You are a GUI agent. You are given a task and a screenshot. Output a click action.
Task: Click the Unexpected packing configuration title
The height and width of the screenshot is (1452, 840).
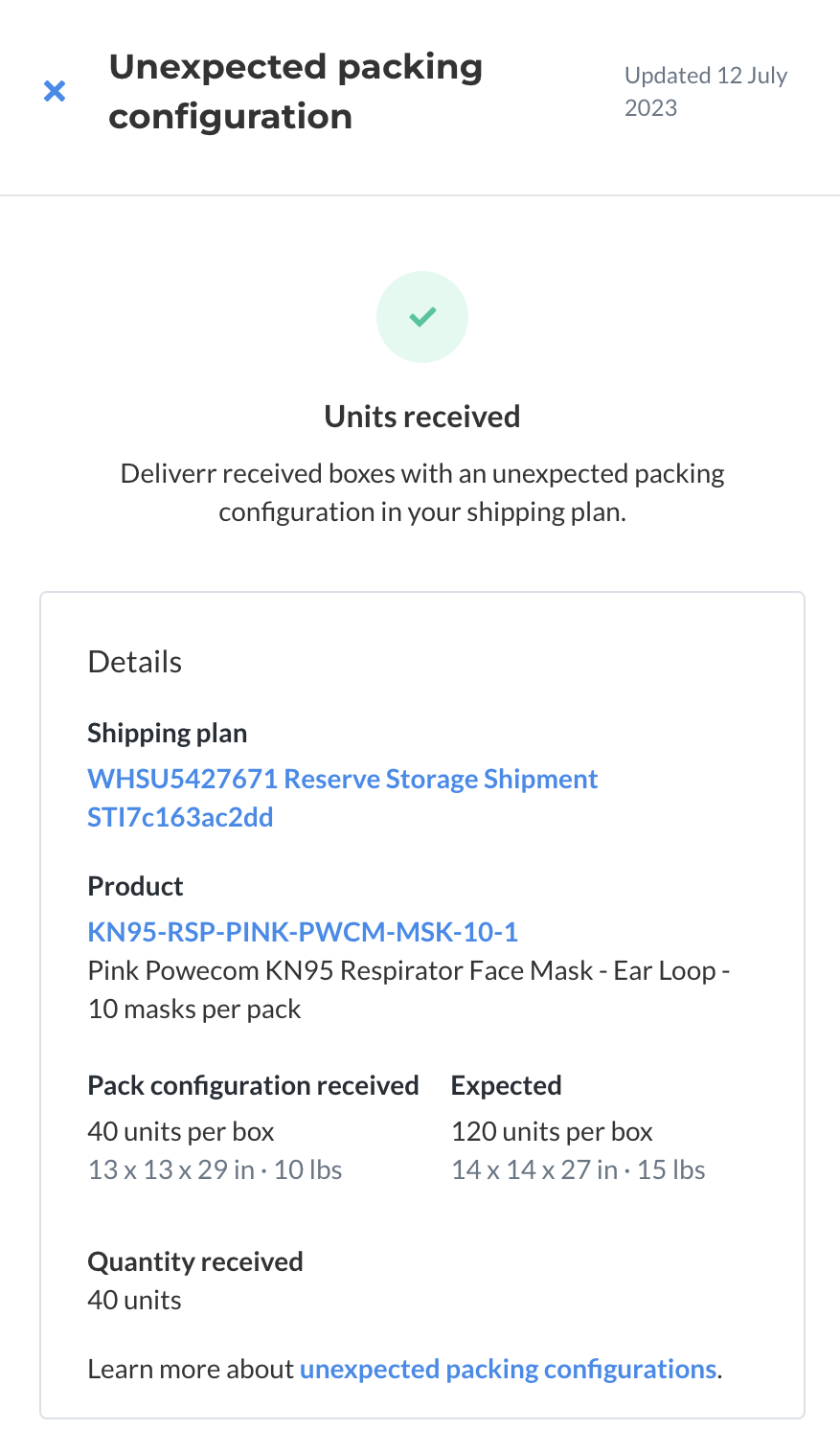(x=296, y=91)
